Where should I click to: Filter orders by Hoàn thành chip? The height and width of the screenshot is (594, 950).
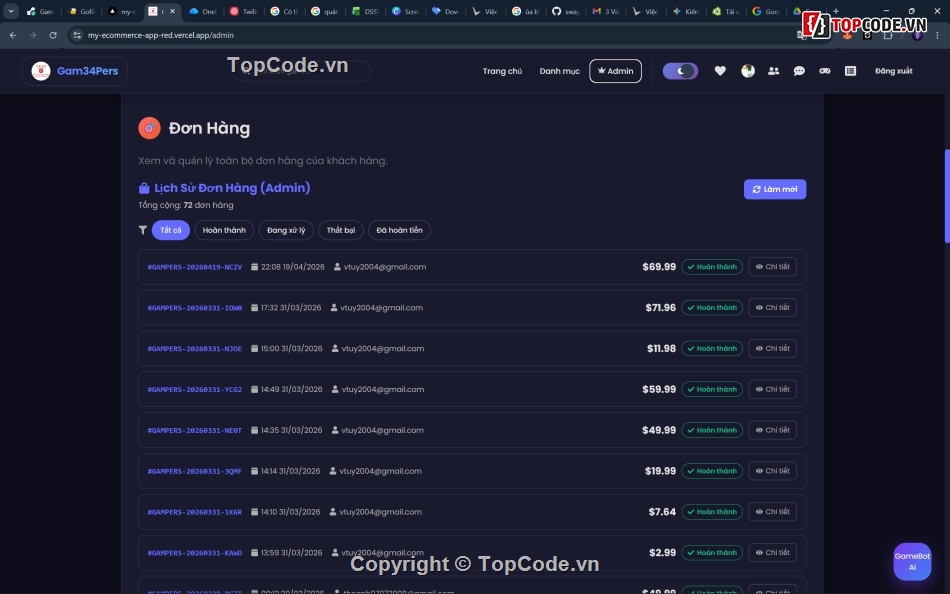point(224,230)
